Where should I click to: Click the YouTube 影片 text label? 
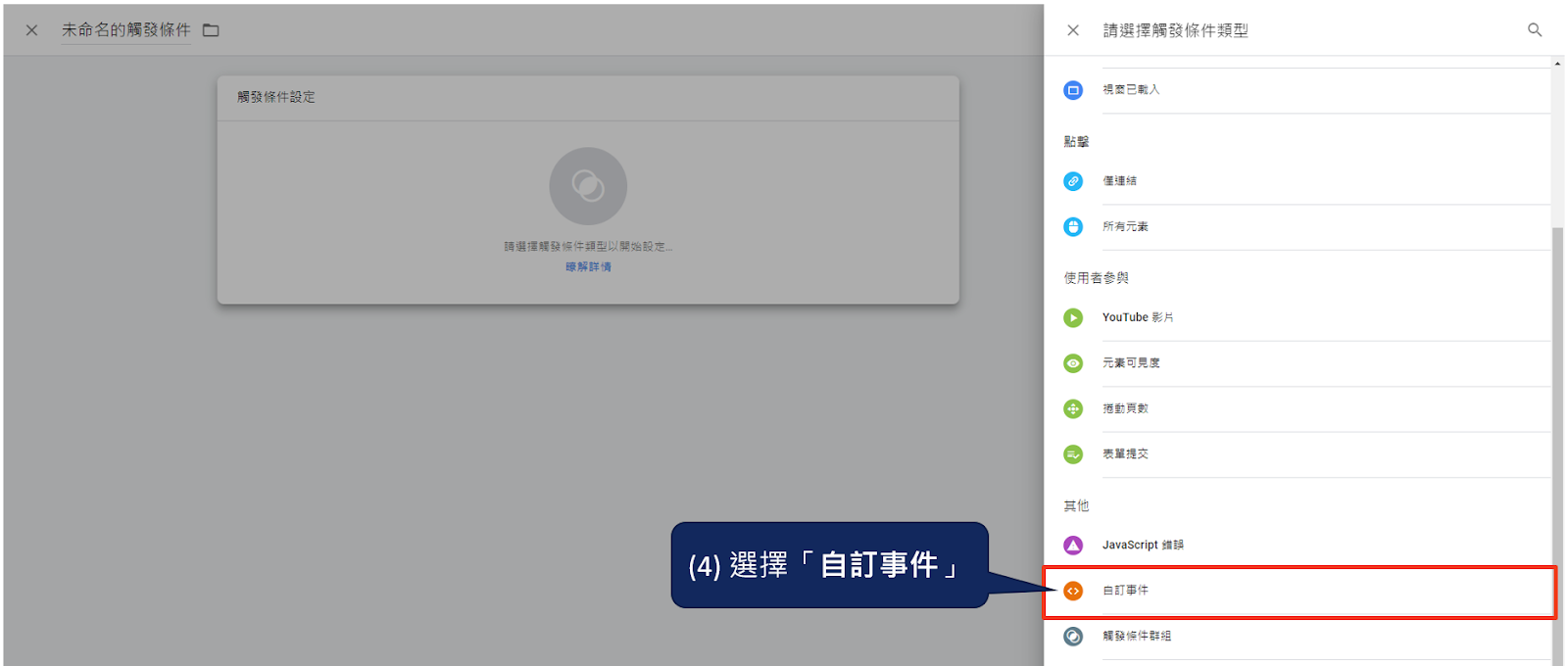[1138, 317]
